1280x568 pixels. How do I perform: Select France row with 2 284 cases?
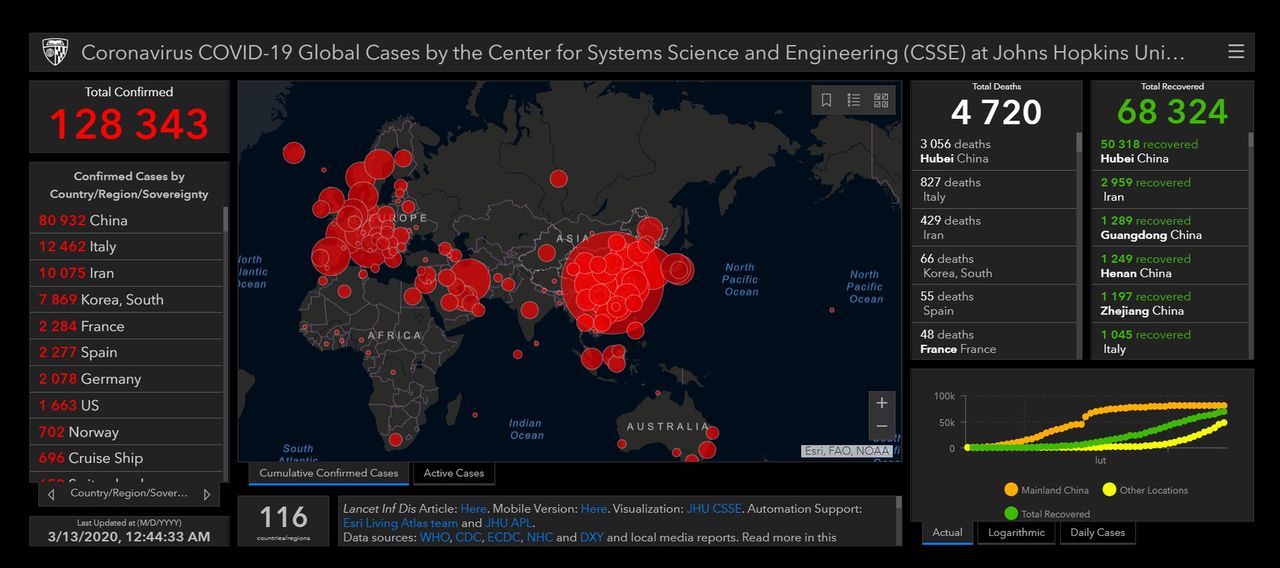pos(126,326)
